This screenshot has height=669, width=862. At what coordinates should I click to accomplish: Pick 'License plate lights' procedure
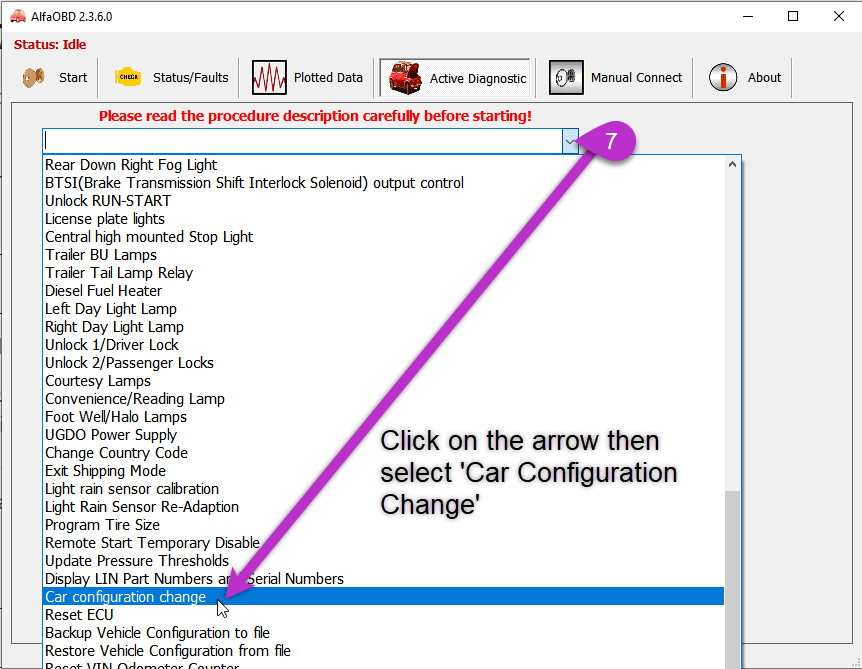coord(383,219)
